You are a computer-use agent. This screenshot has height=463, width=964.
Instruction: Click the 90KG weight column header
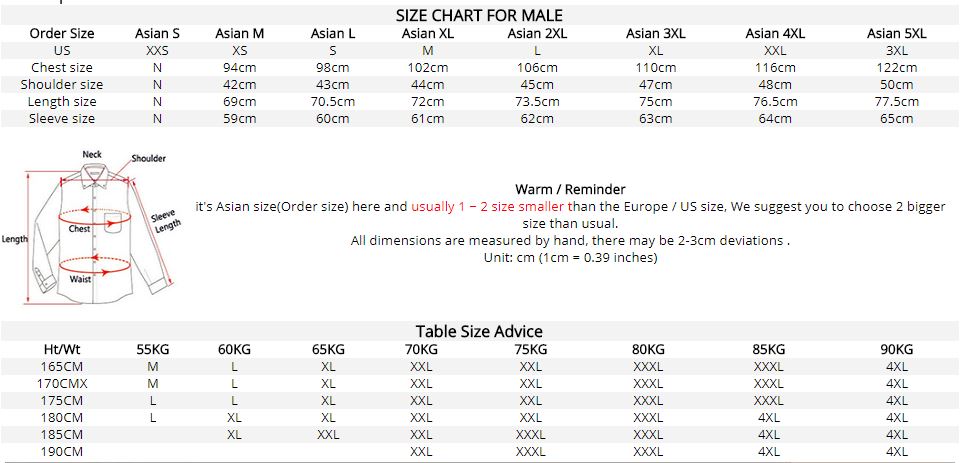[896, 350]
